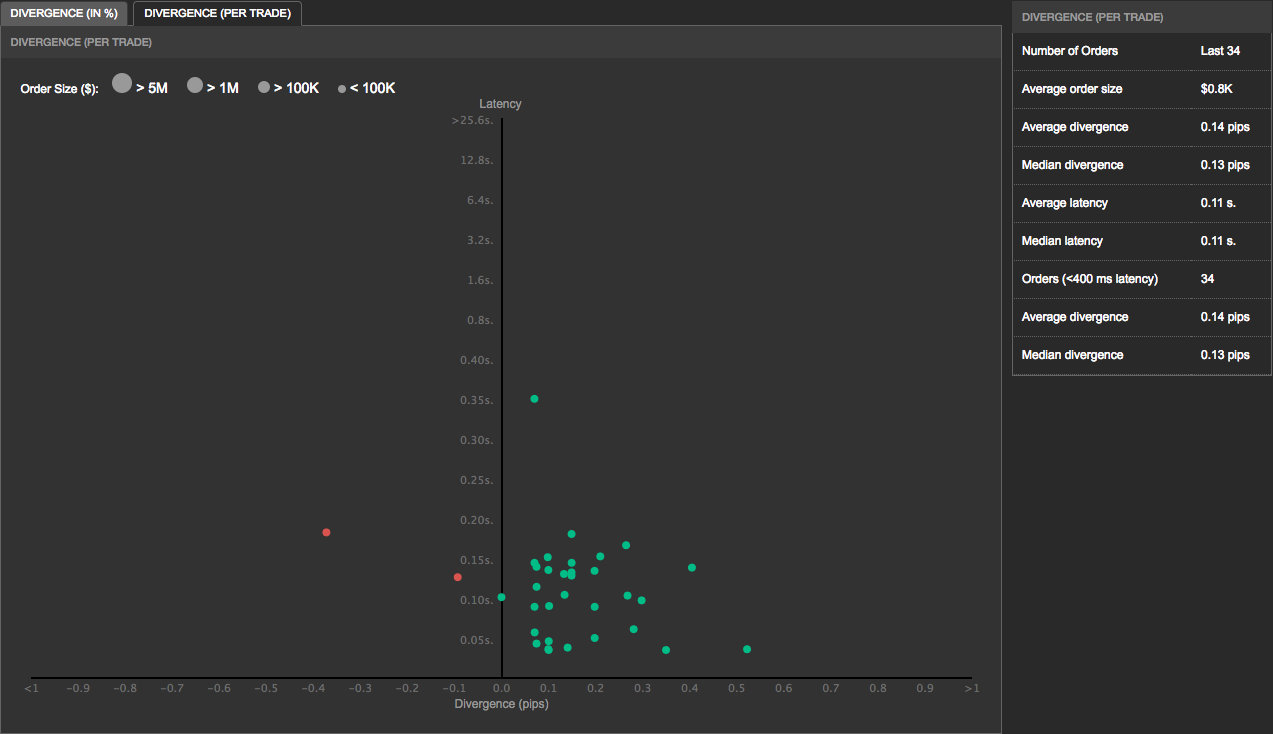Select the Average order size row

point(1143,89)
